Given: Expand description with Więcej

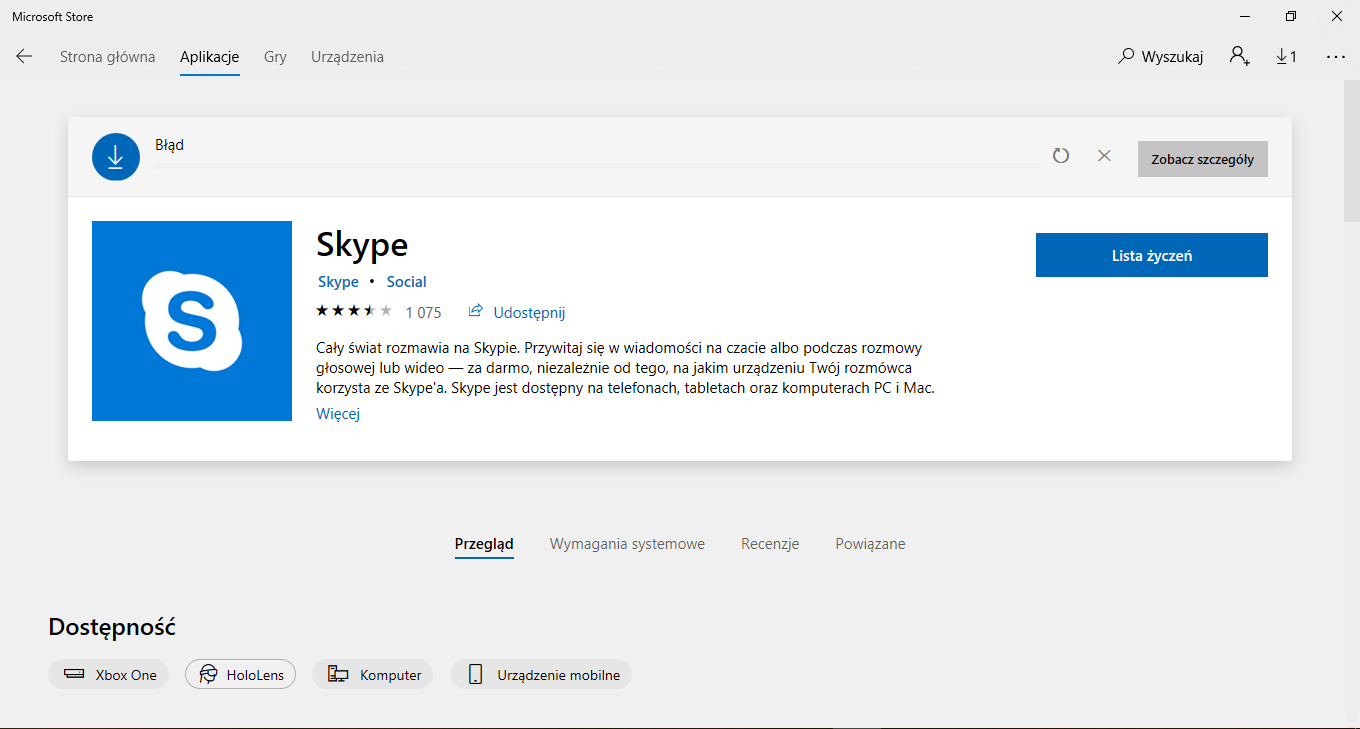Looking at the screenshot, I should pyautogui.click(x=338, y=414).
